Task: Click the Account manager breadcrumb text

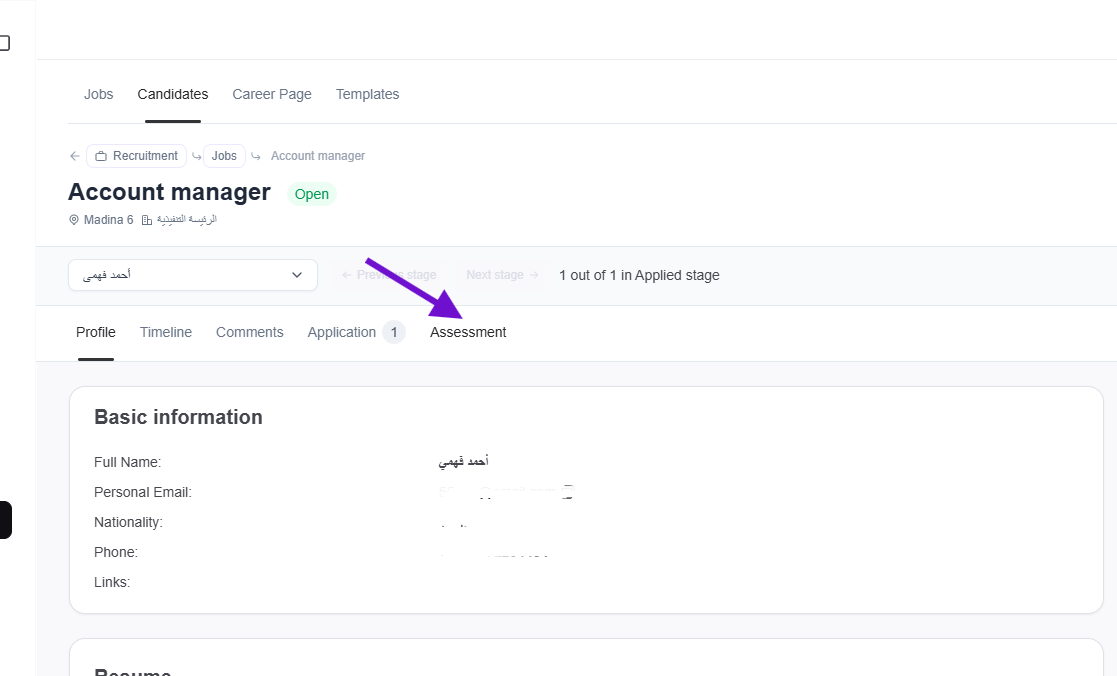Action: coord(317,156)
